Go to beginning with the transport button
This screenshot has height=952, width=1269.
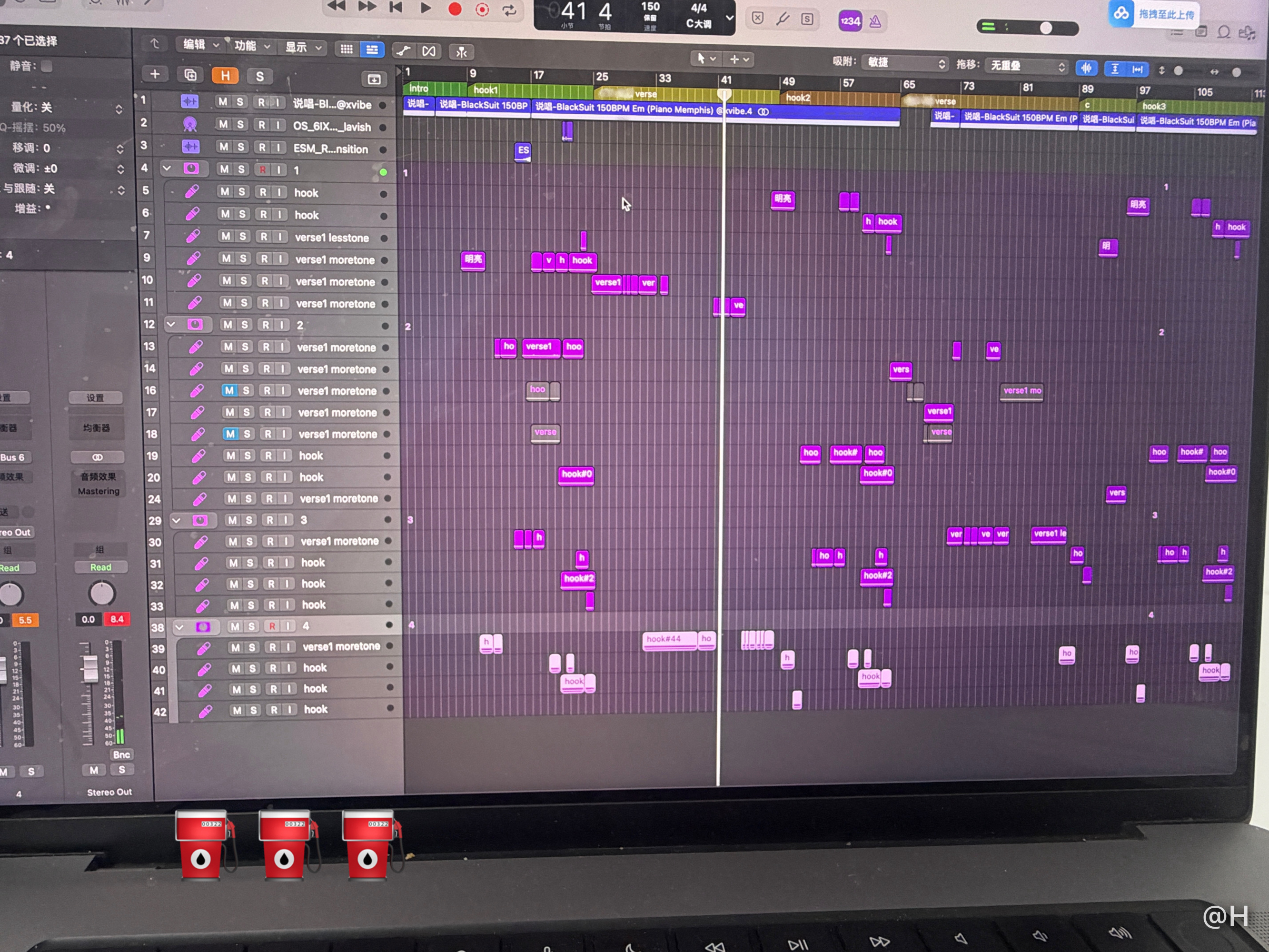point(395,8)
